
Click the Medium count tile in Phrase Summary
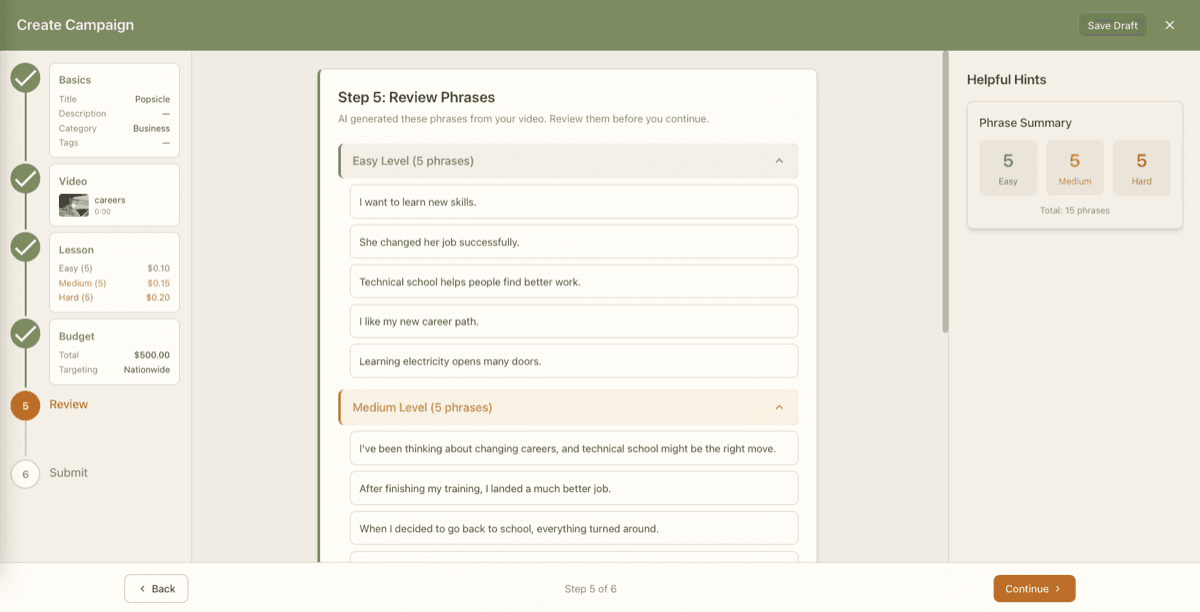[1075, 168]
